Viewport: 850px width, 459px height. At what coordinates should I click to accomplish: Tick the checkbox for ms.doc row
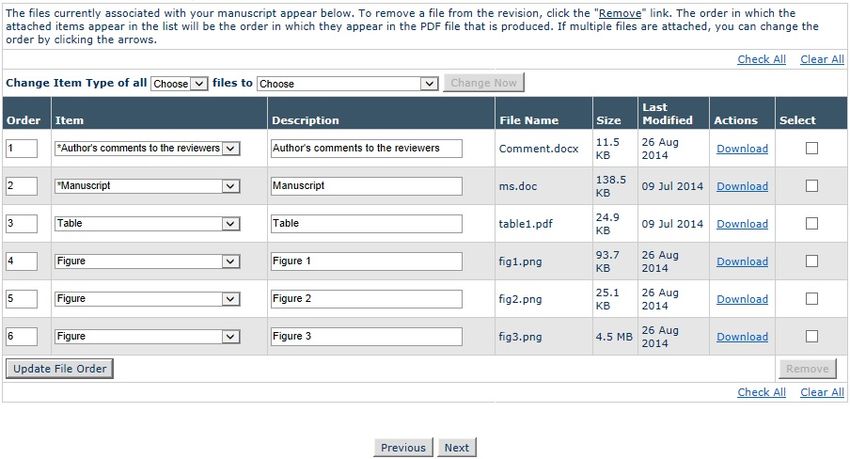[812, 186]
